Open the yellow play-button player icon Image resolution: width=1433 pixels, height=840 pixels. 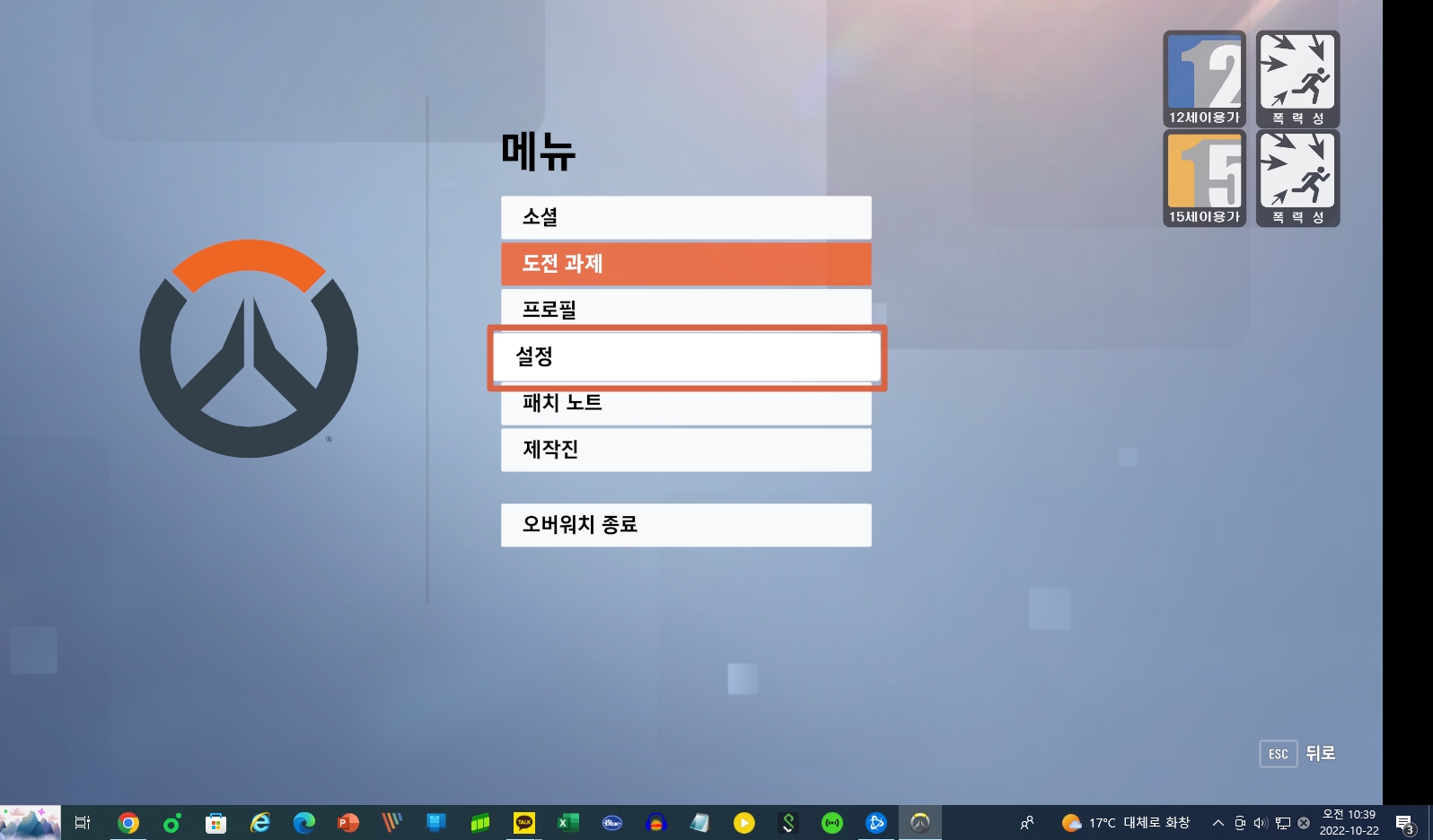click(744, 823)
